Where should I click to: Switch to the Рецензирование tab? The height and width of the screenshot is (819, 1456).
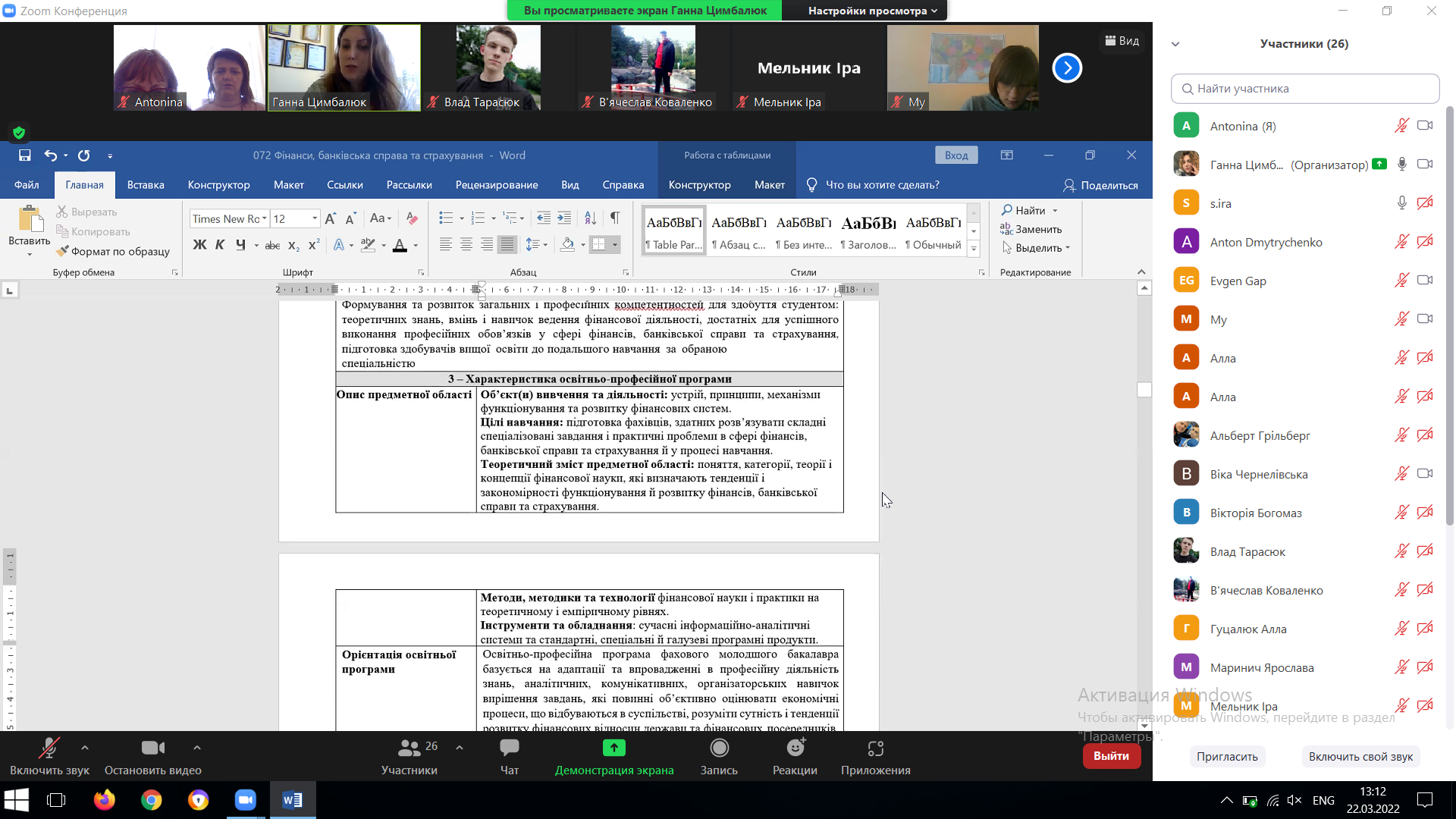click(x=496, y=185)
